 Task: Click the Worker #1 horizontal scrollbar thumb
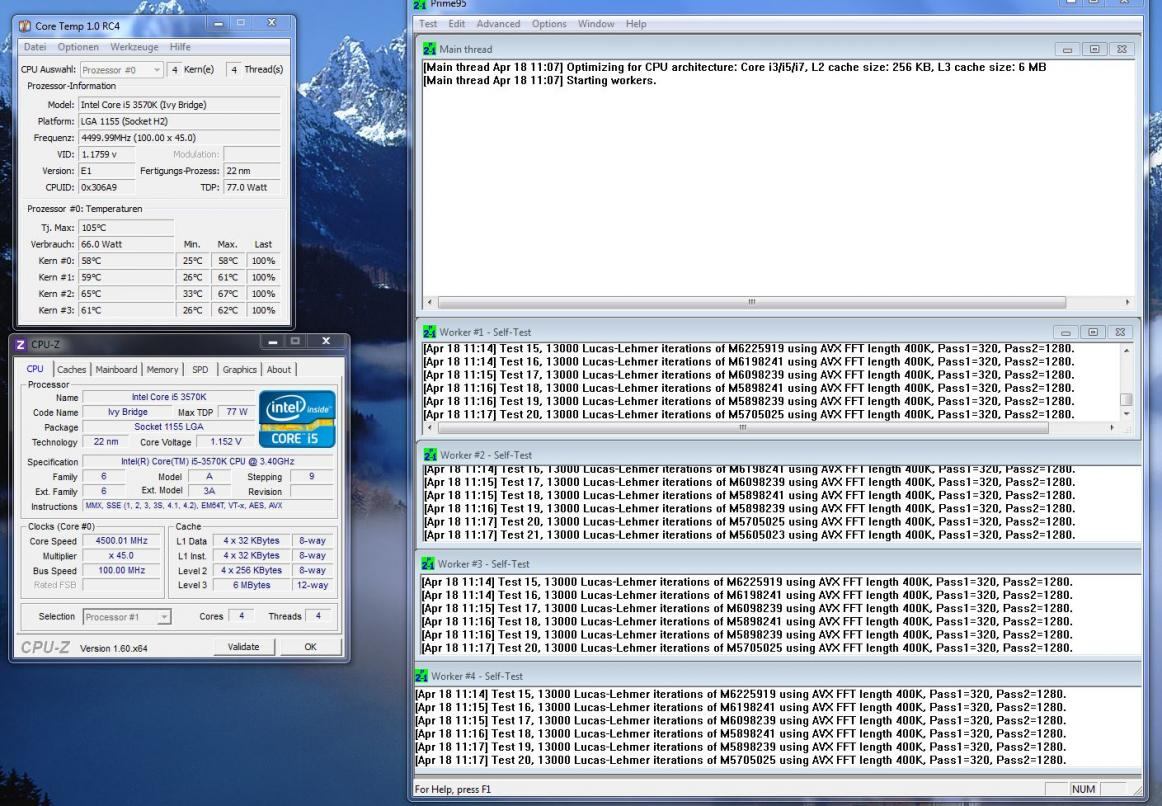click(x=743, y=427)
